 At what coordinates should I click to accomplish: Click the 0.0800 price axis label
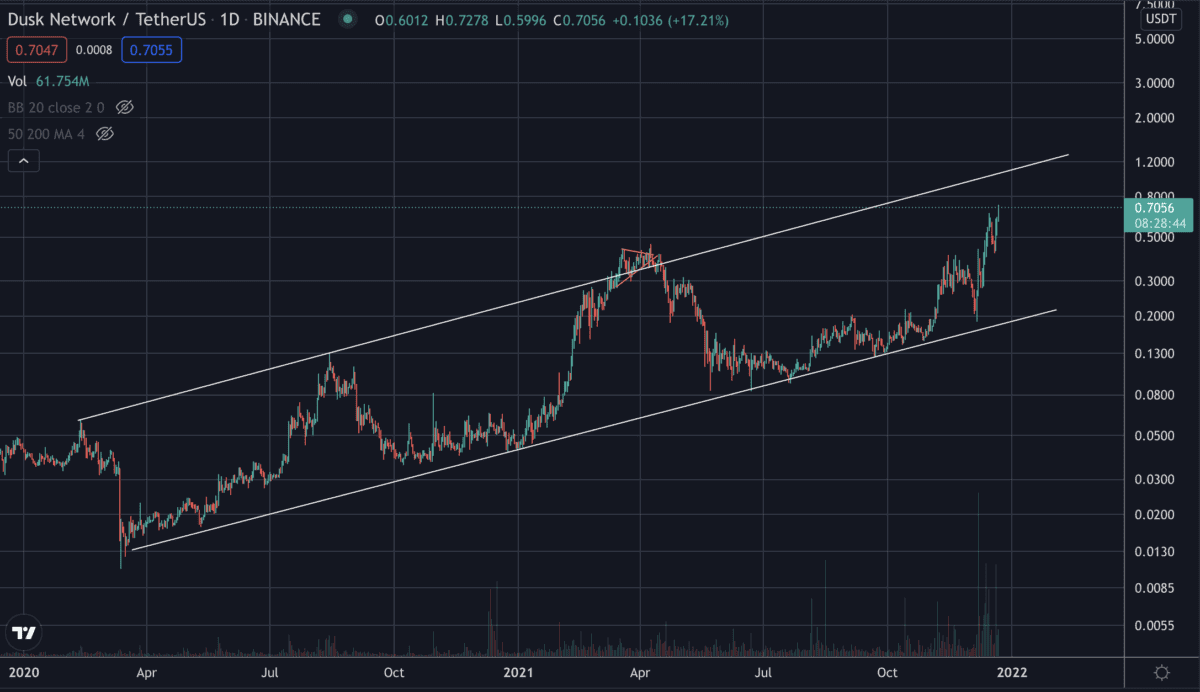coord(1156,395)
